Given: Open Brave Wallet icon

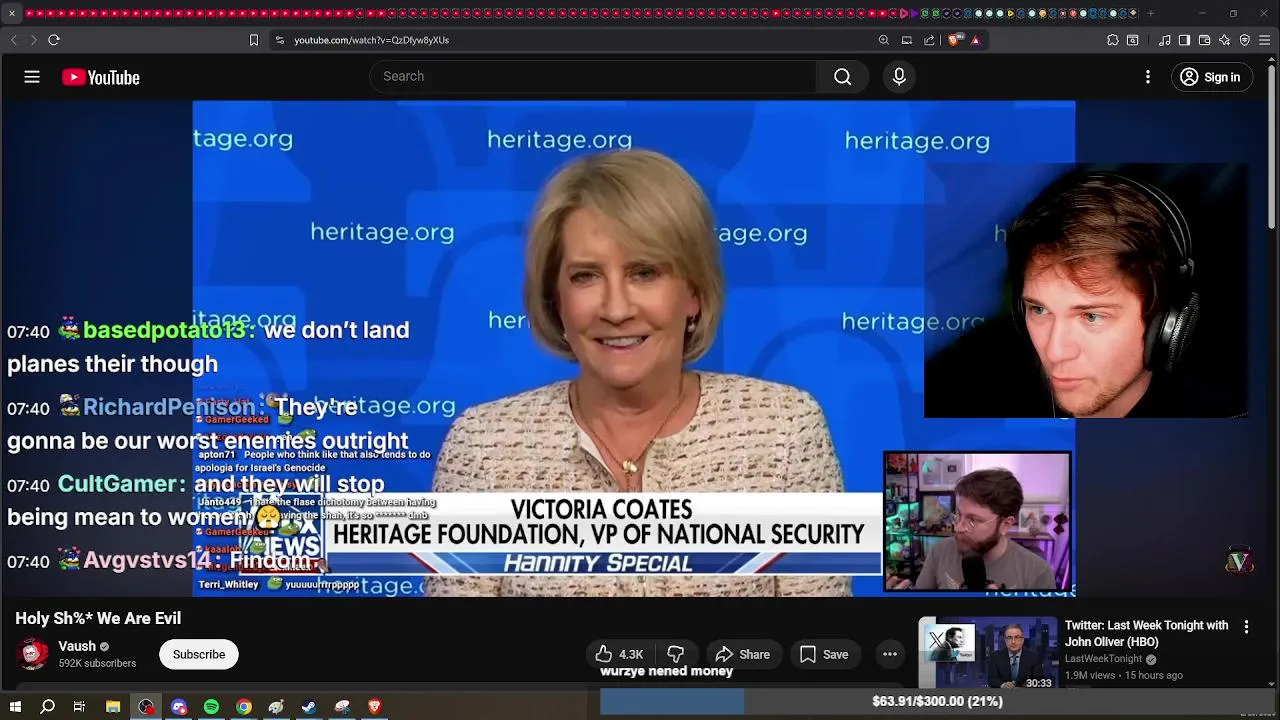Looking at the screenshot, I should coord(1204,40).
